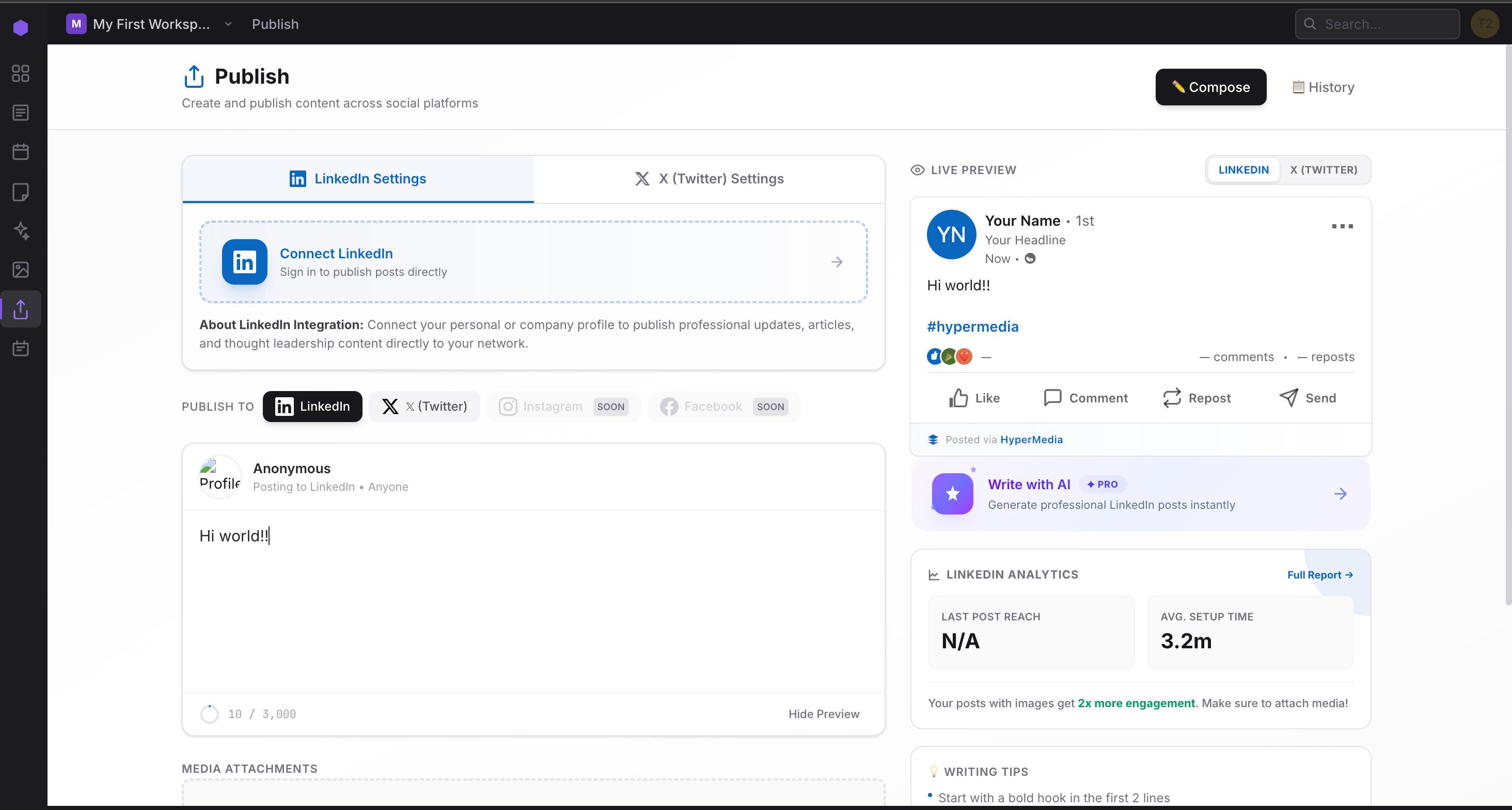This screenshot has width=1512, height=810.
Task: Open the LinkedIn analytics Full Report link
Action: tap(1320, 574)
